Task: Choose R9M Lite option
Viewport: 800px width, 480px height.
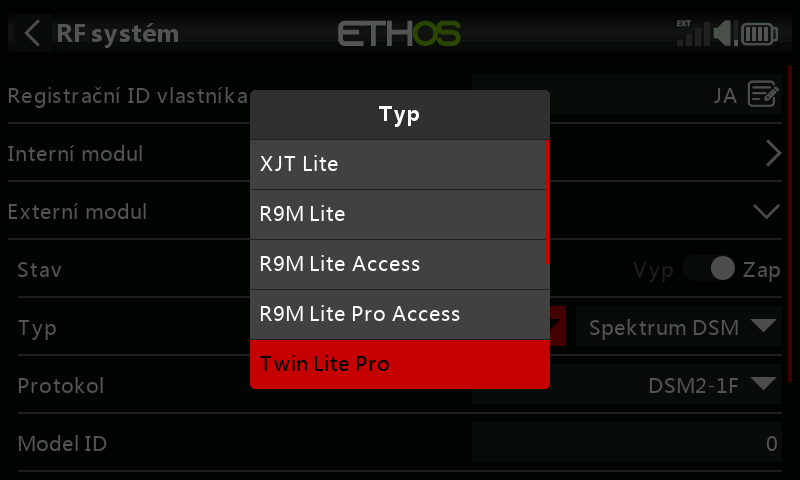Action: coord(397,214)
